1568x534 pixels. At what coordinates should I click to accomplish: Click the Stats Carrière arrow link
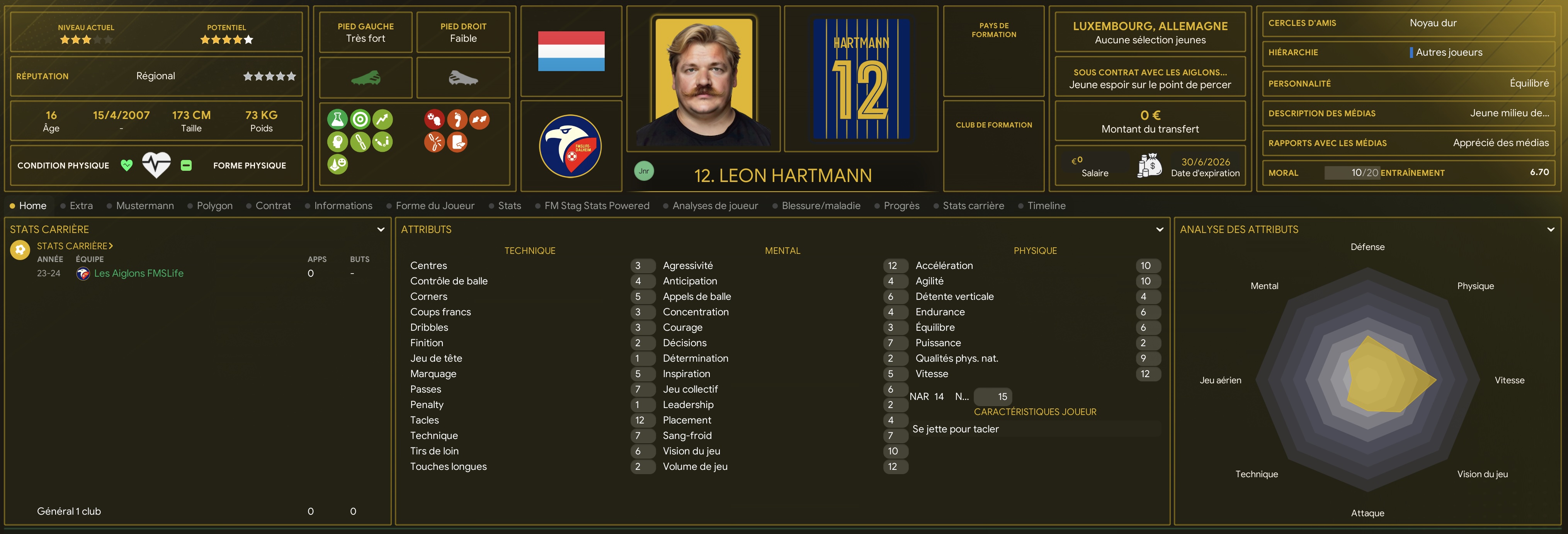(75, 246)
